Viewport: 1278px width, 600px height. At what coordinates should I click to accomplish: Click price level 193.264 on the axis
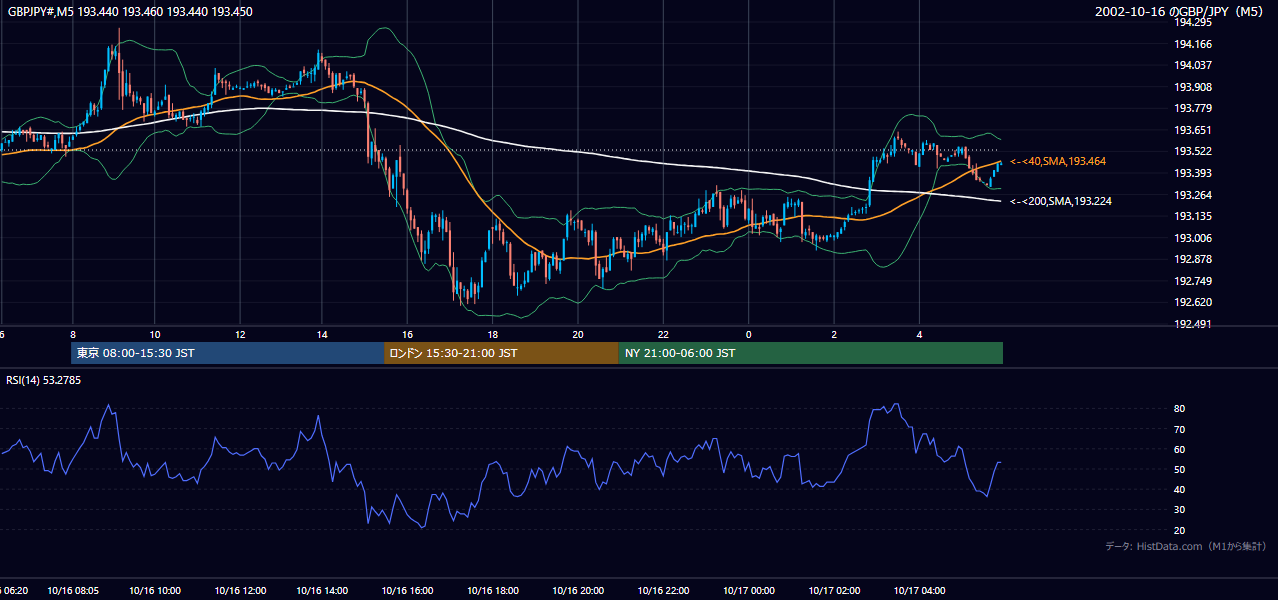[1193, 195]
